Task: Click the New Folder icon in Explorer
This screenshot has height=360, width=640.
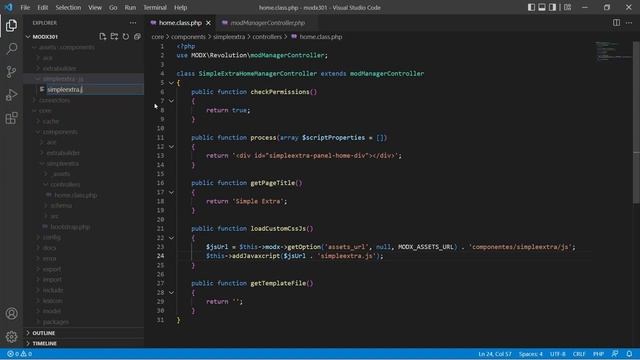Action: tap(114, 37)
